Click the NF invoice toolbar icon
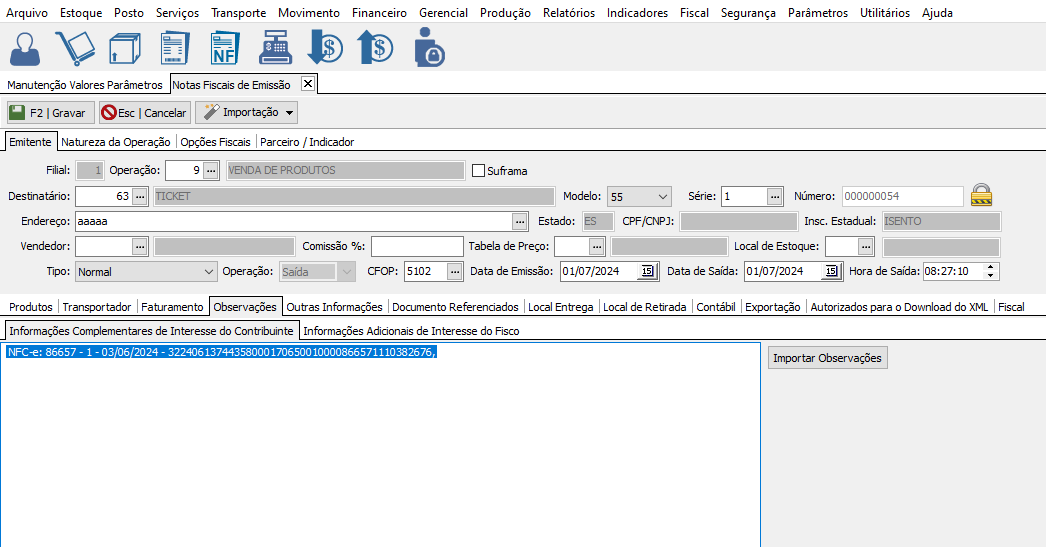 pos(224,48)
